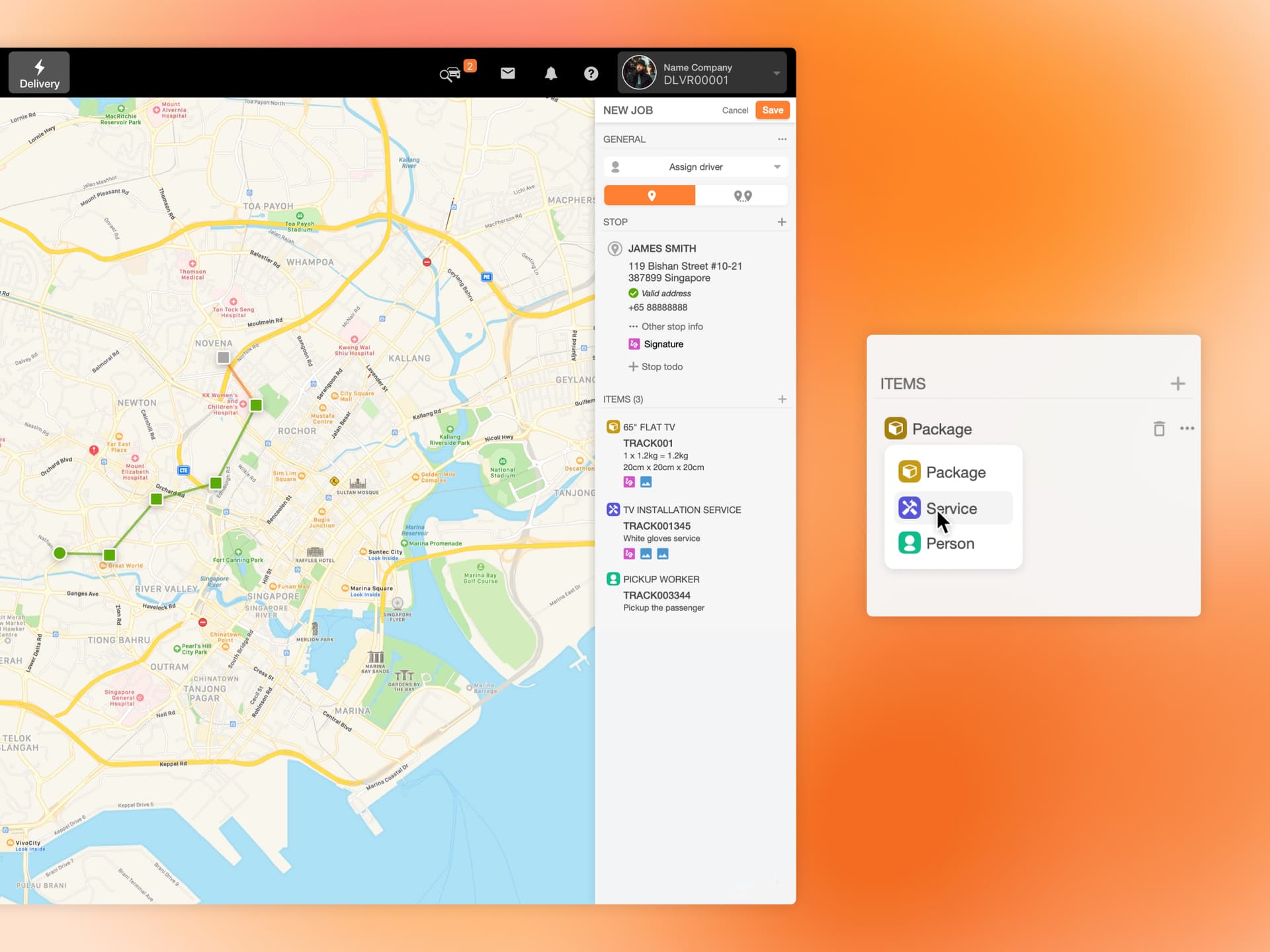
Task: Select the Service item type icon
Action: [909, 507]
